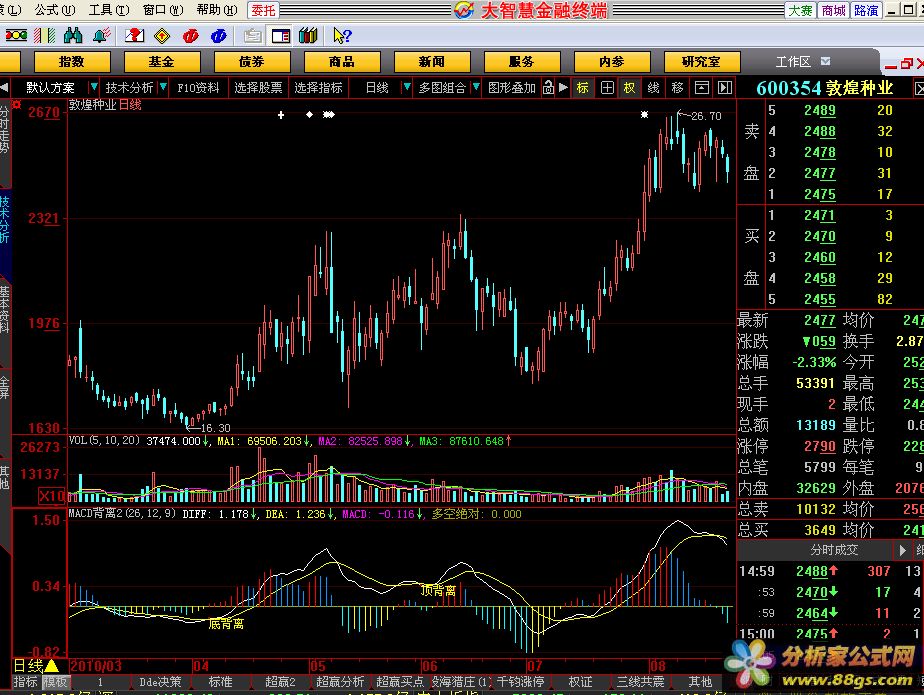
Task: Click the 图形叠加 button
Action: pyautogui.click(x=512, y=88)
